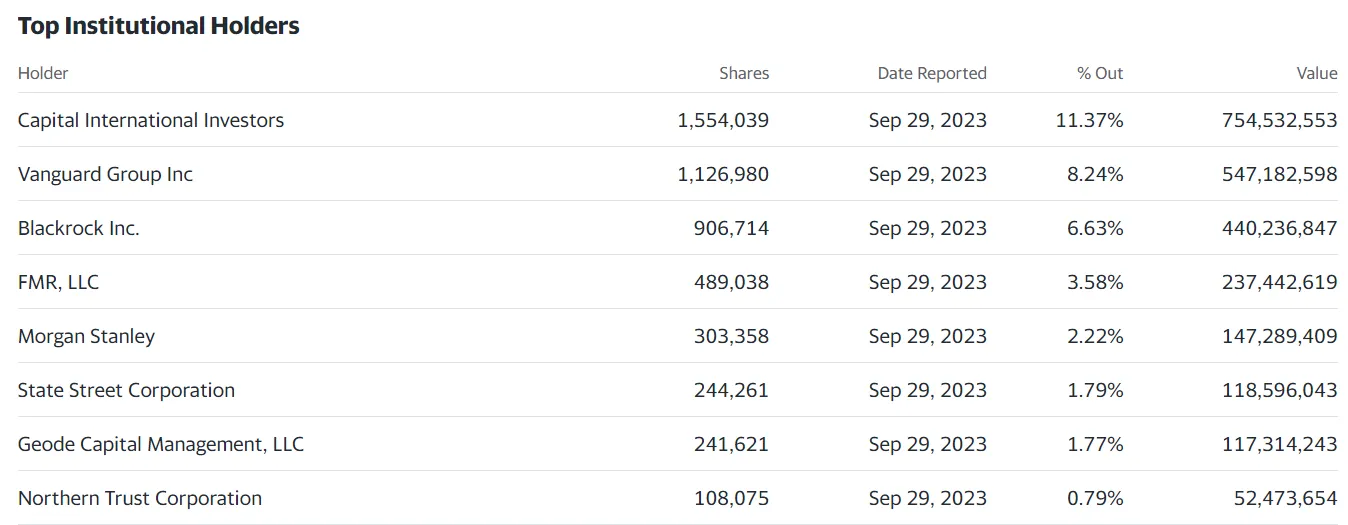Select Northern Trust Corporation holder
Viewport: 1348px width, 525px height.
click(140, 498)
